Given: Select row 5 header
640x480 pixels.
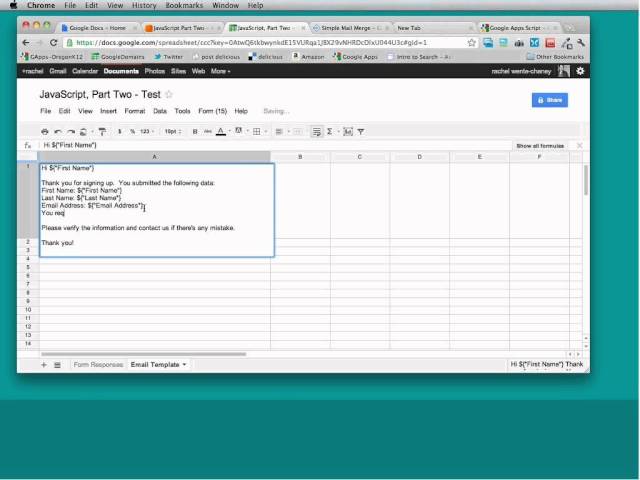Looking at the screenshot, I should [28, 267].
